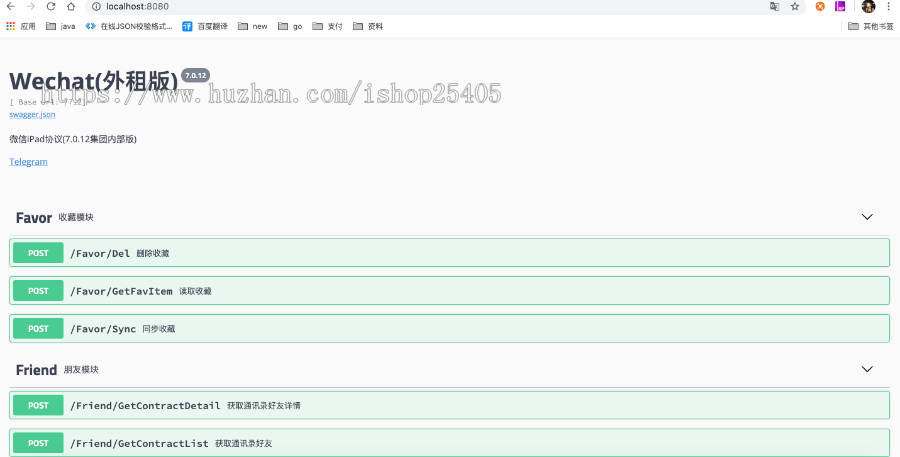Collapse the Friend section chevron

pyautogui.click(x=867, y=369)
